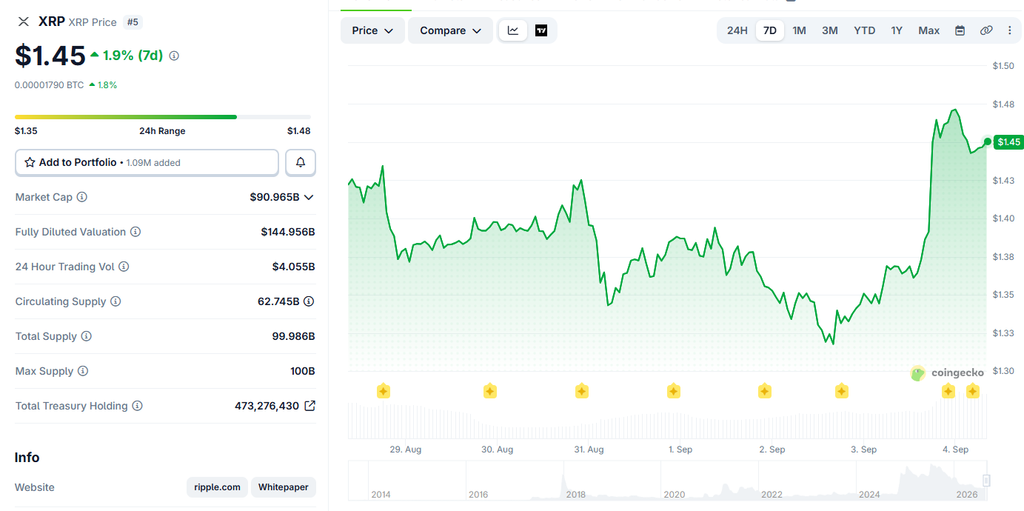Select the line chart view icon
The width and height of the screenshot is (1024, 511).
coord(513,31)
